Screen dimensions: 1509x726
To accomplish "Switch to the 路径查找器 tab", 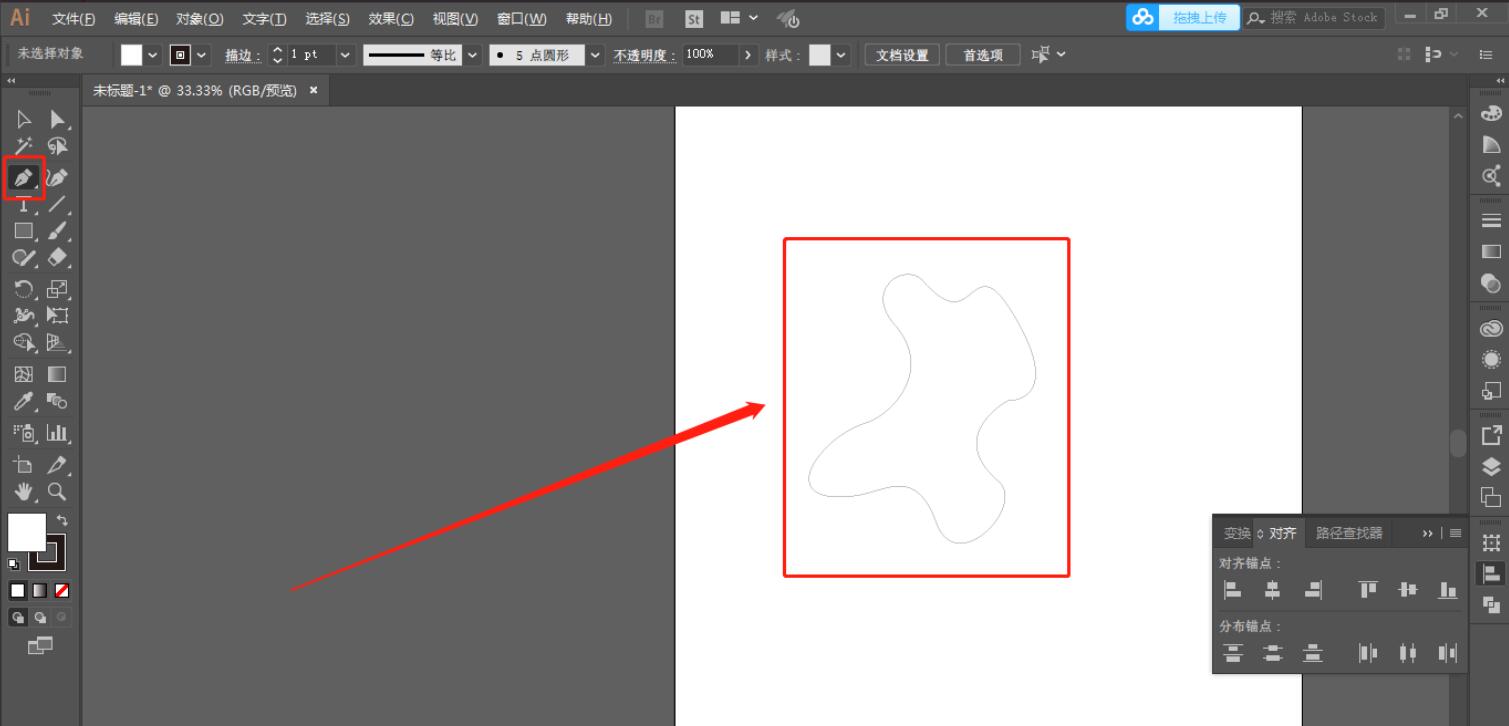I will pos(1349,533).
